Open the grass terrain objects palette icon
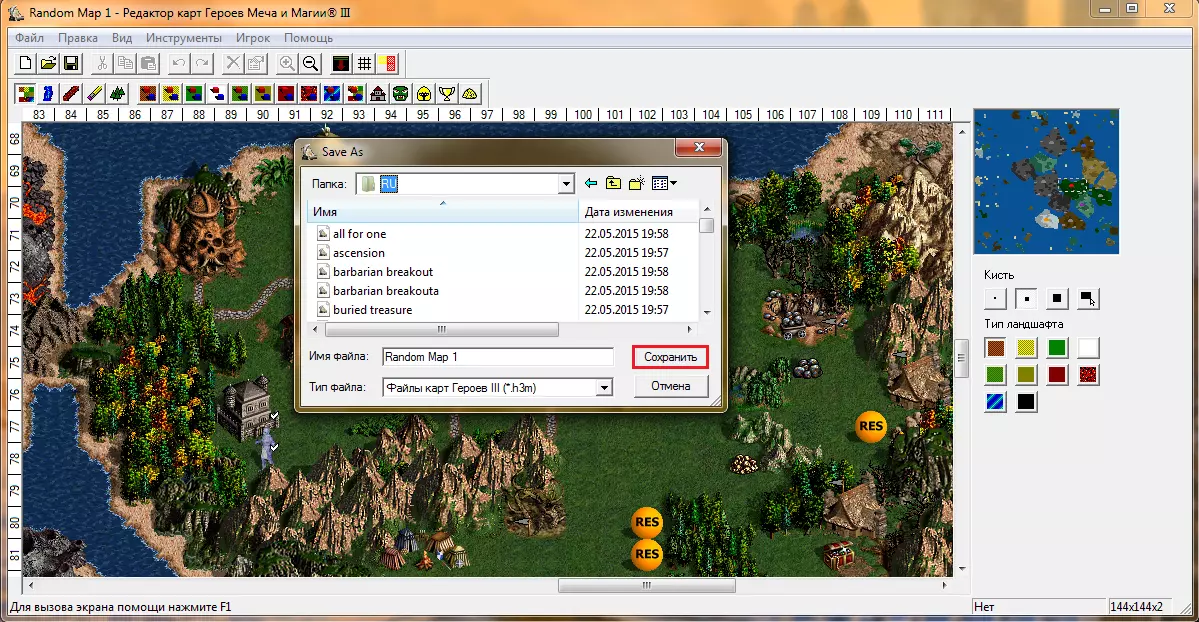Viewport: 1199px width, 622px height. (194, 94)
